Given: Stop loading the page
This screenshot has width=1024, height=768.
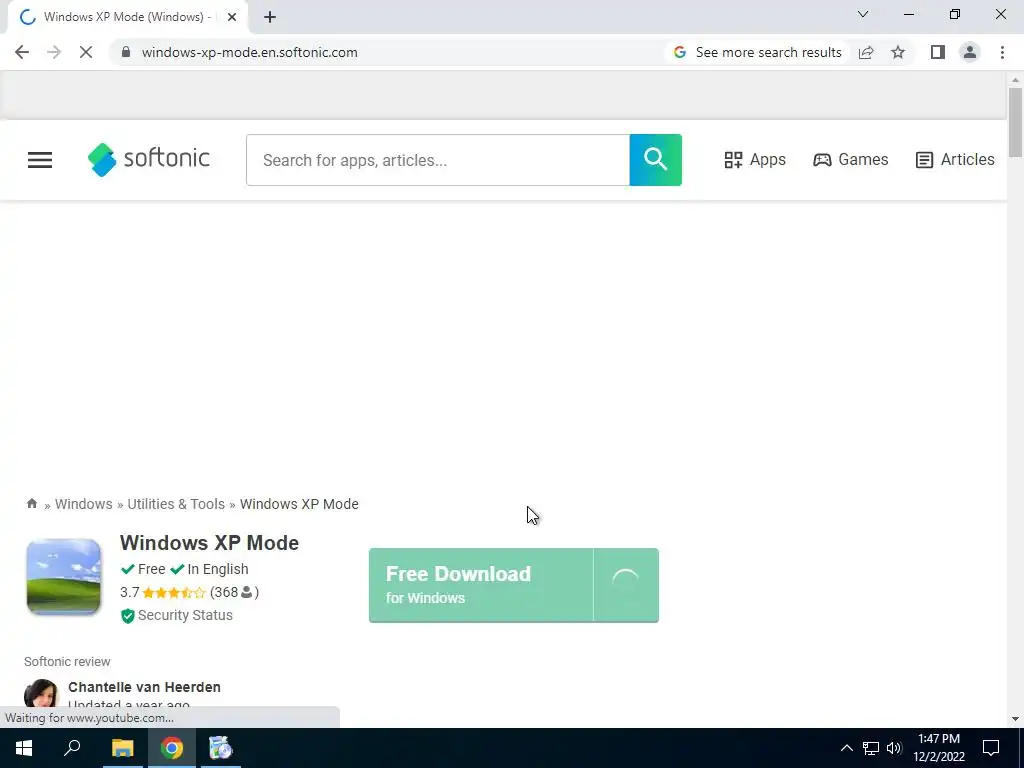Looking at the screenshot, I should 86,52.
